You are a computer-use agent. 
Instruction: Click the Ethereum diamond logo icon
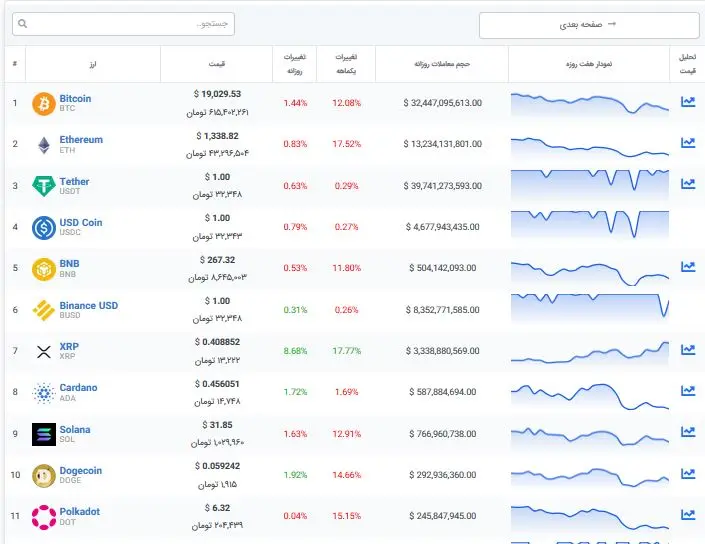[x=44, y=145]
